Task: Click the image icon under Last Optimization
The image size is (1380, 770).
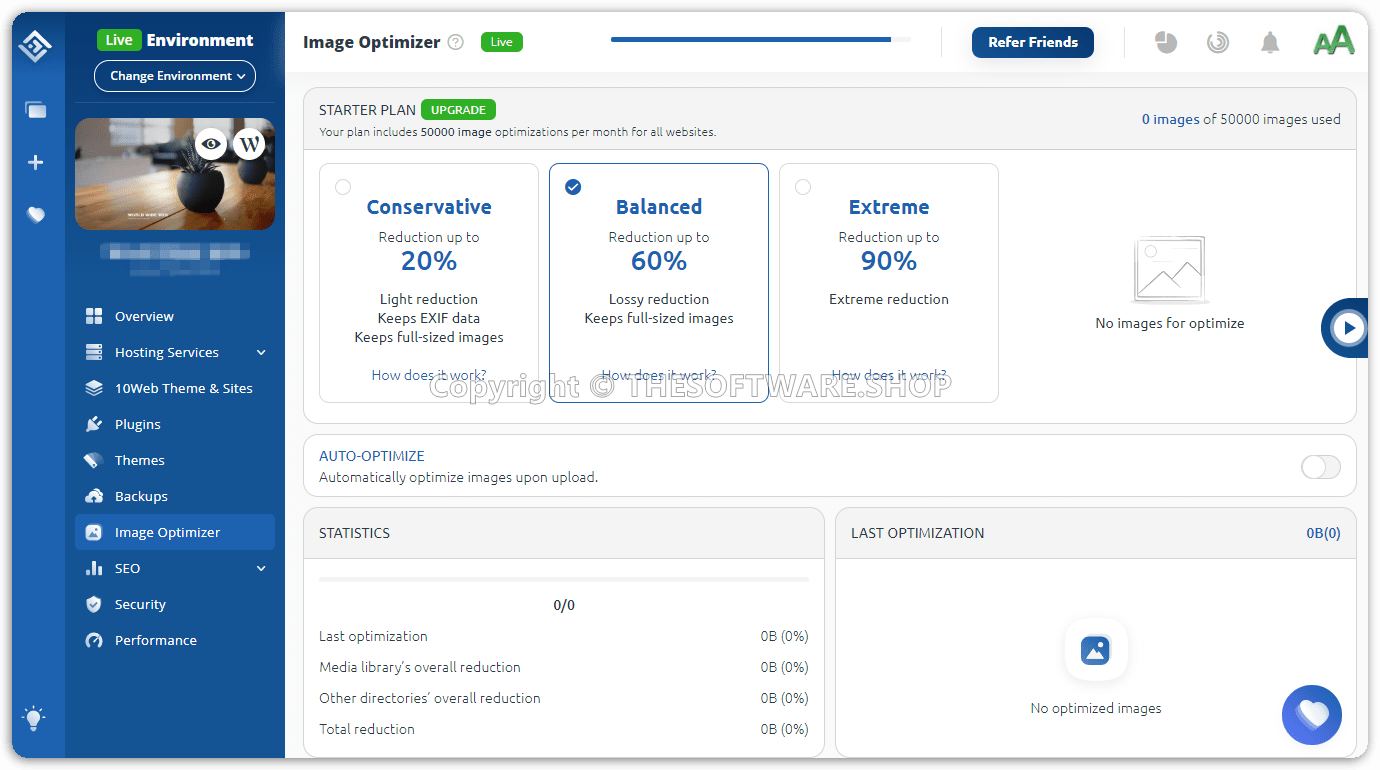Action: pyautogui.click(x=1096, y=650)
